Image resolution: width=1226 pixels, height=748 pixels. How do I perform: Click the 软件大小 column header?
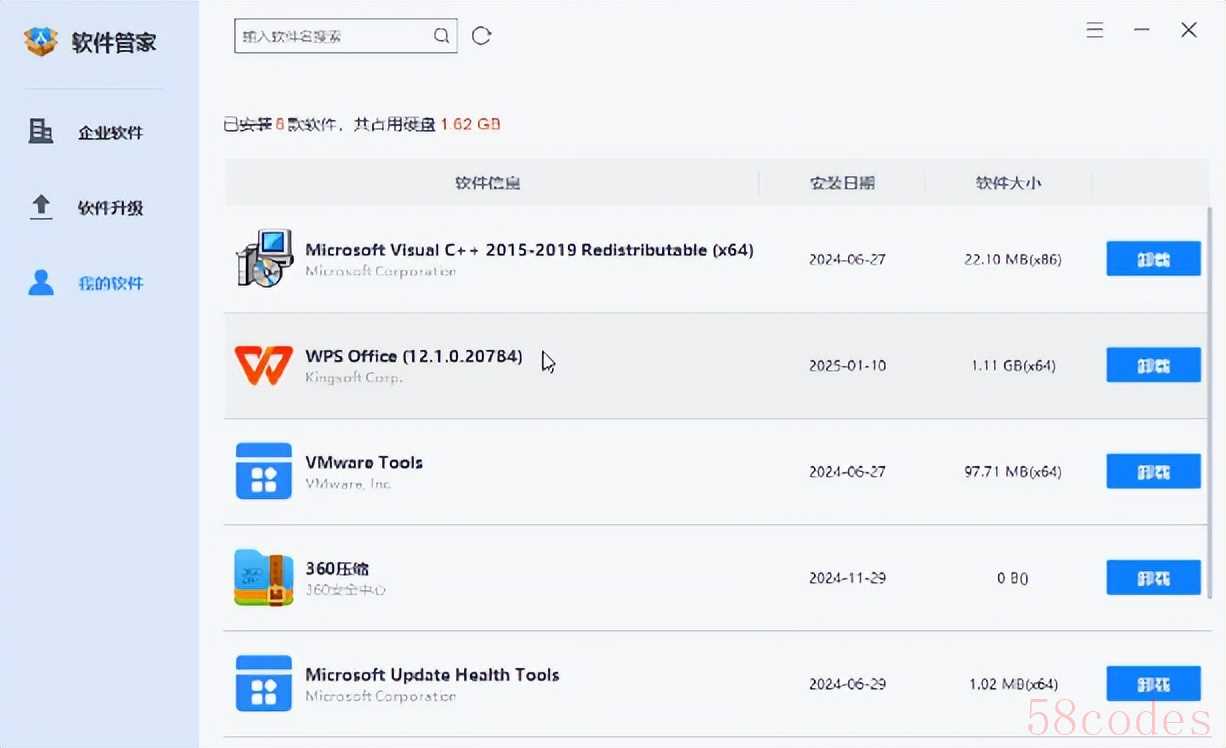1009,183
